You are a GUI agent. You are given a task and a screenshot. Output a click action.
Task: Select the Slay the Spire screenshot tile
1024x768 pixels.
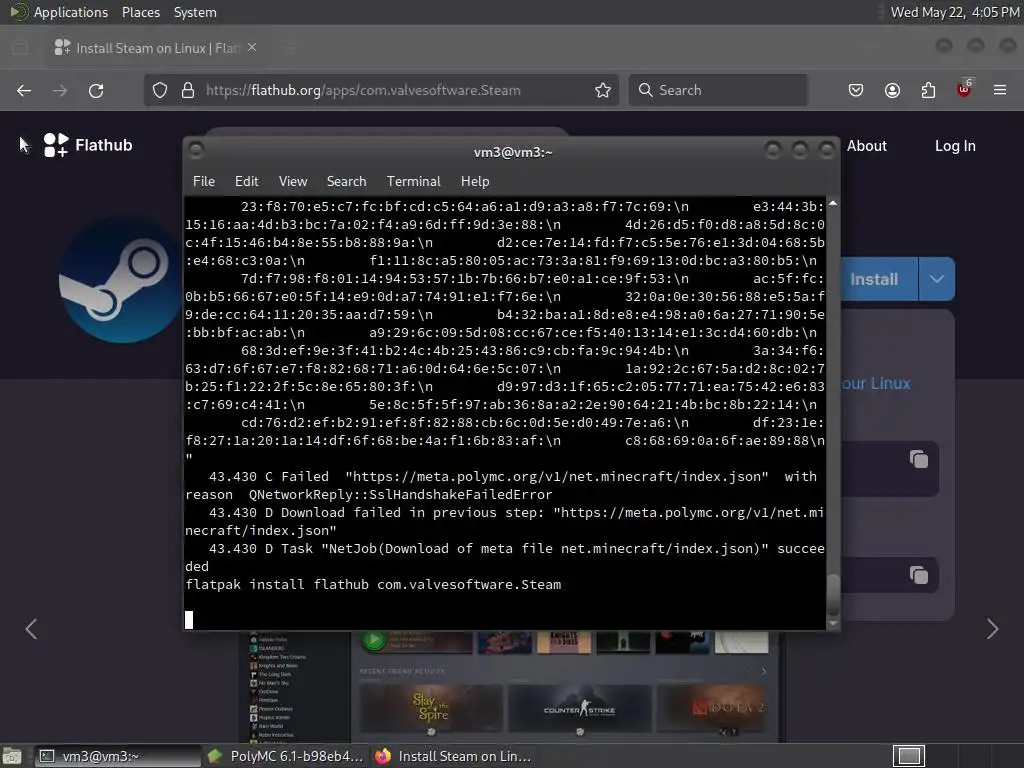(431, 709)
